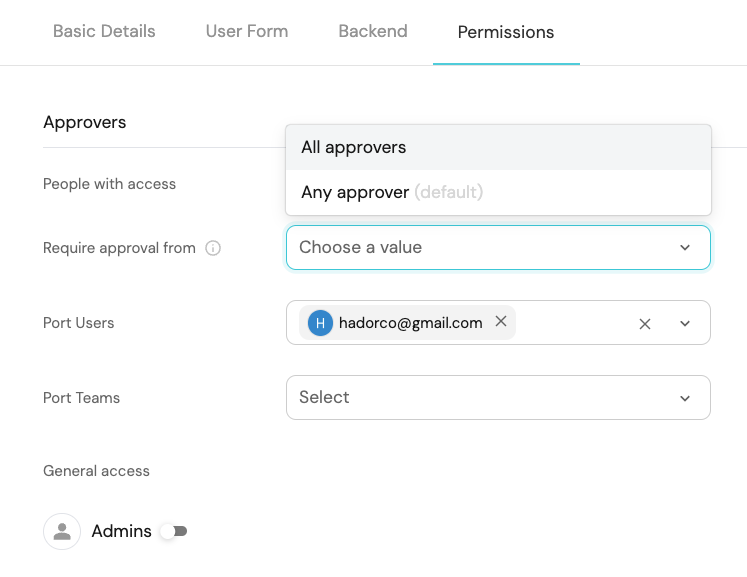Click chevron arrow in Require approval dropdown
This screenshot has height=577, width=747.
tap(685, 248)
